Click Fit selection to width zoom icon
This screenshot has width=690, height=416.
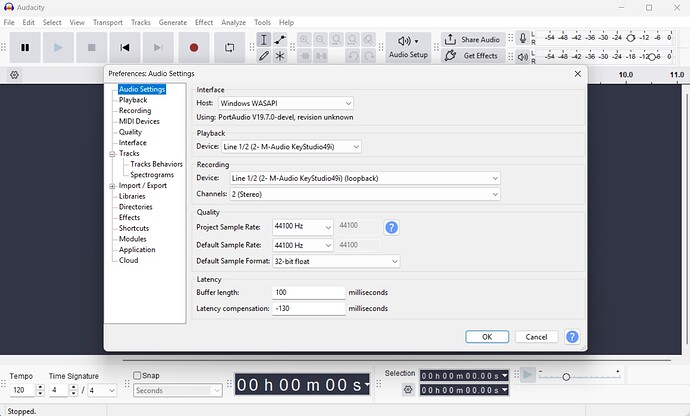pyautogui.click(x=337, y=40)
